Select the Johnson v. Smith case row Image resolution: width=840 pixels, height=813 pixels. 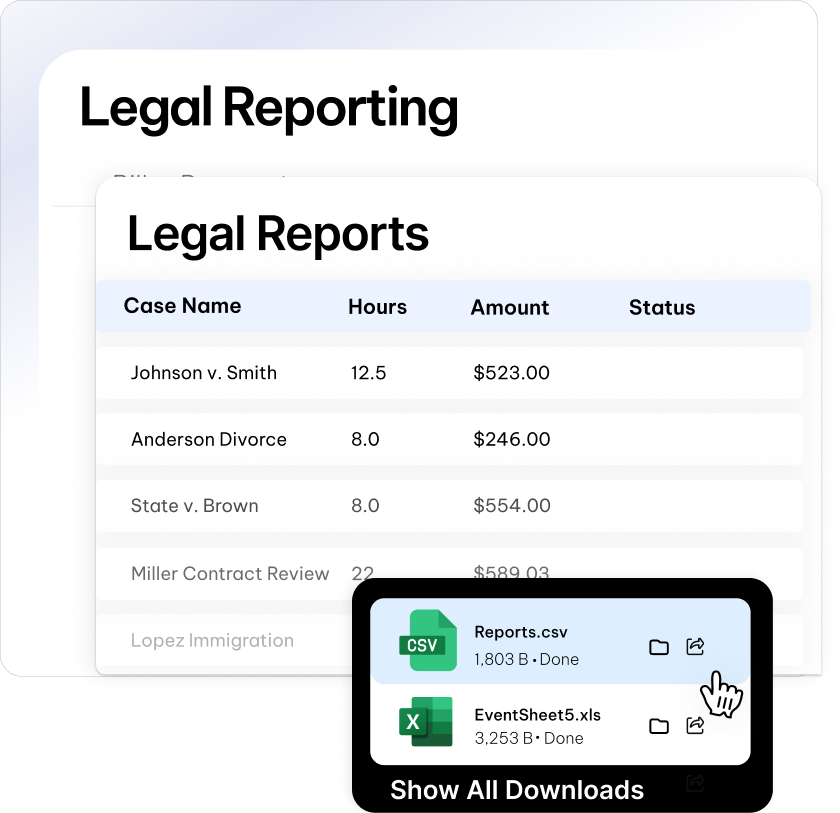204,373
